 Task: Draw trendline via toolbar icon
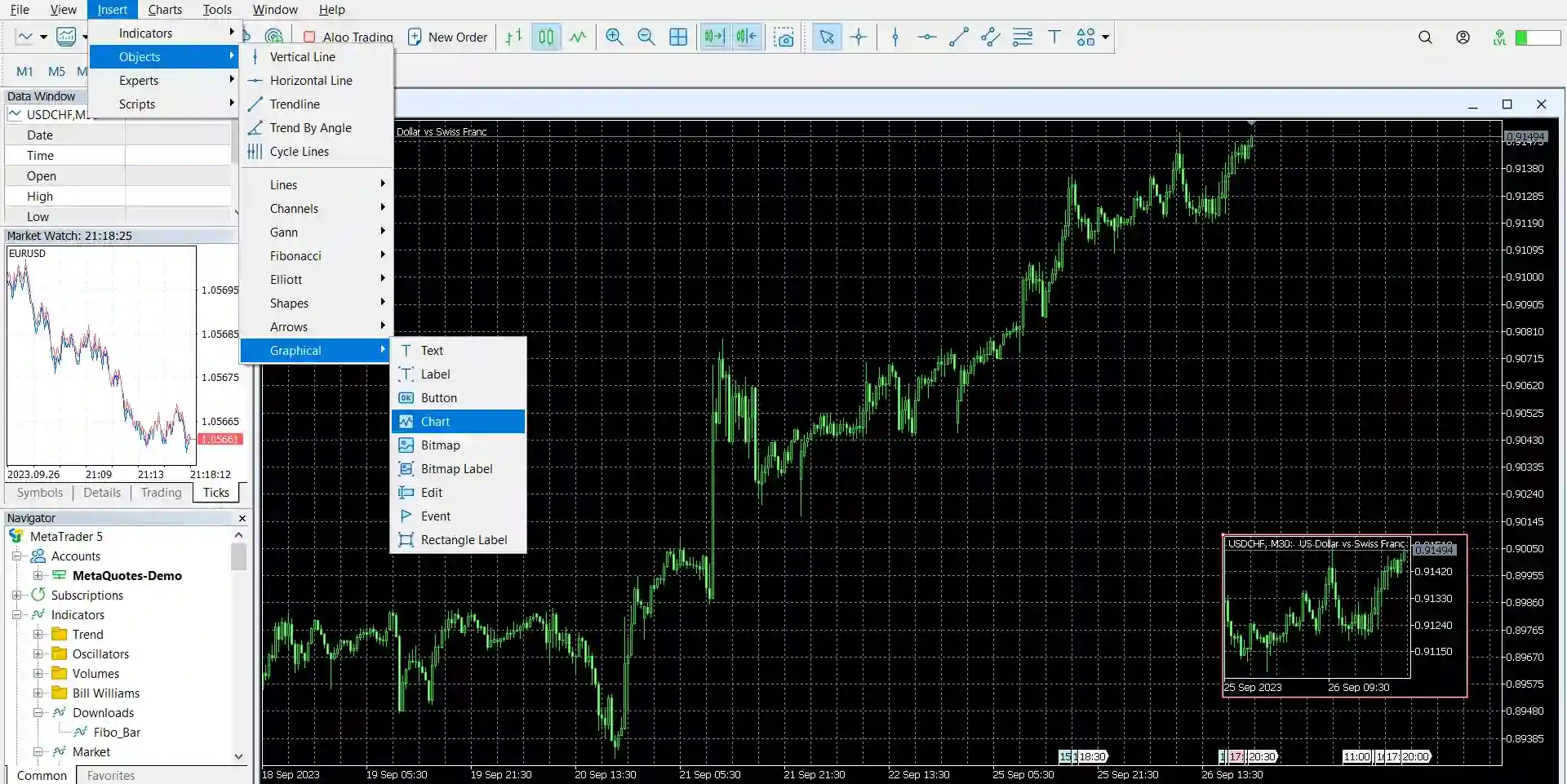point(959,37)
